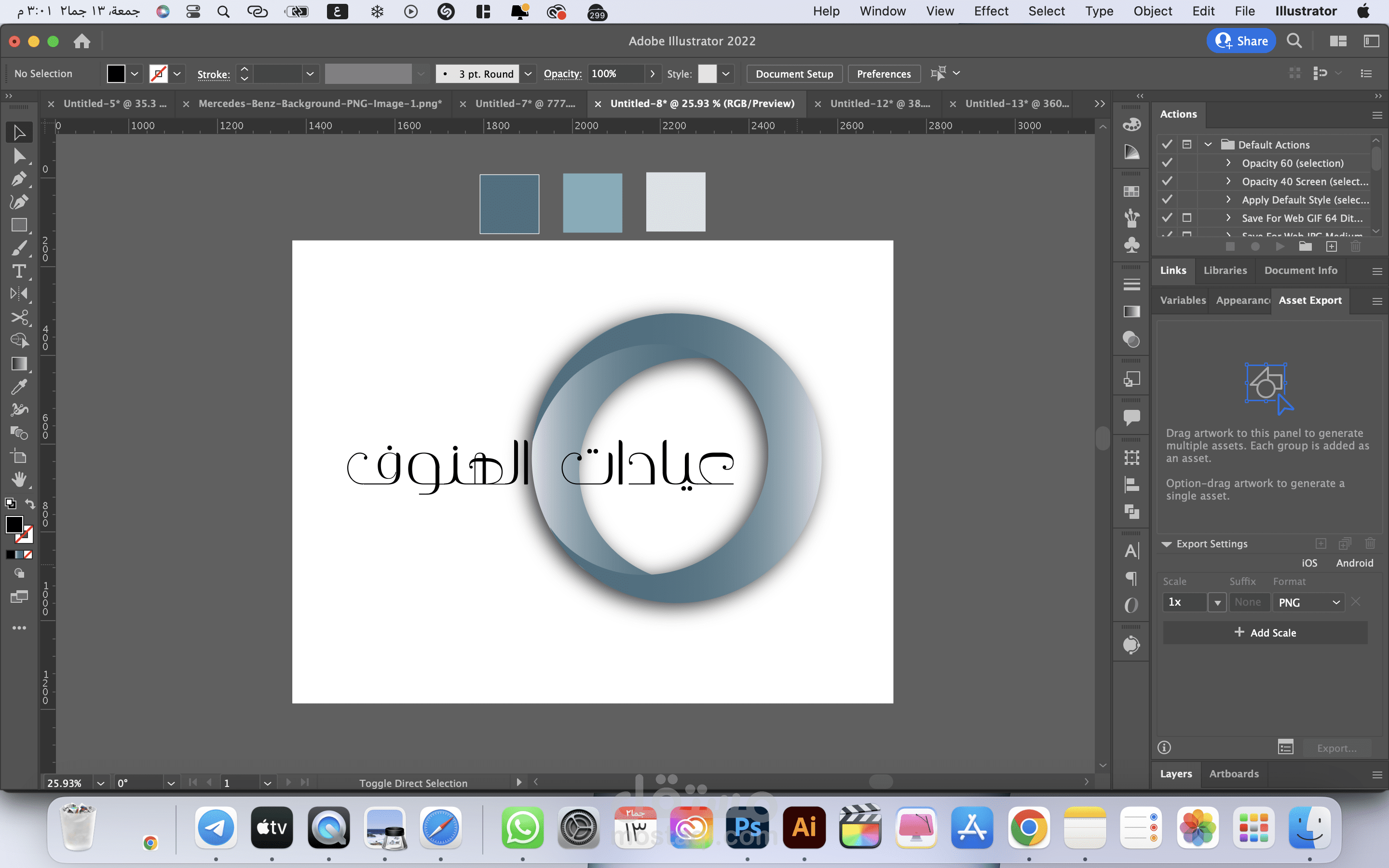Click the Home icon
This screenshot has height=868, width=1389.
(82, 41)
